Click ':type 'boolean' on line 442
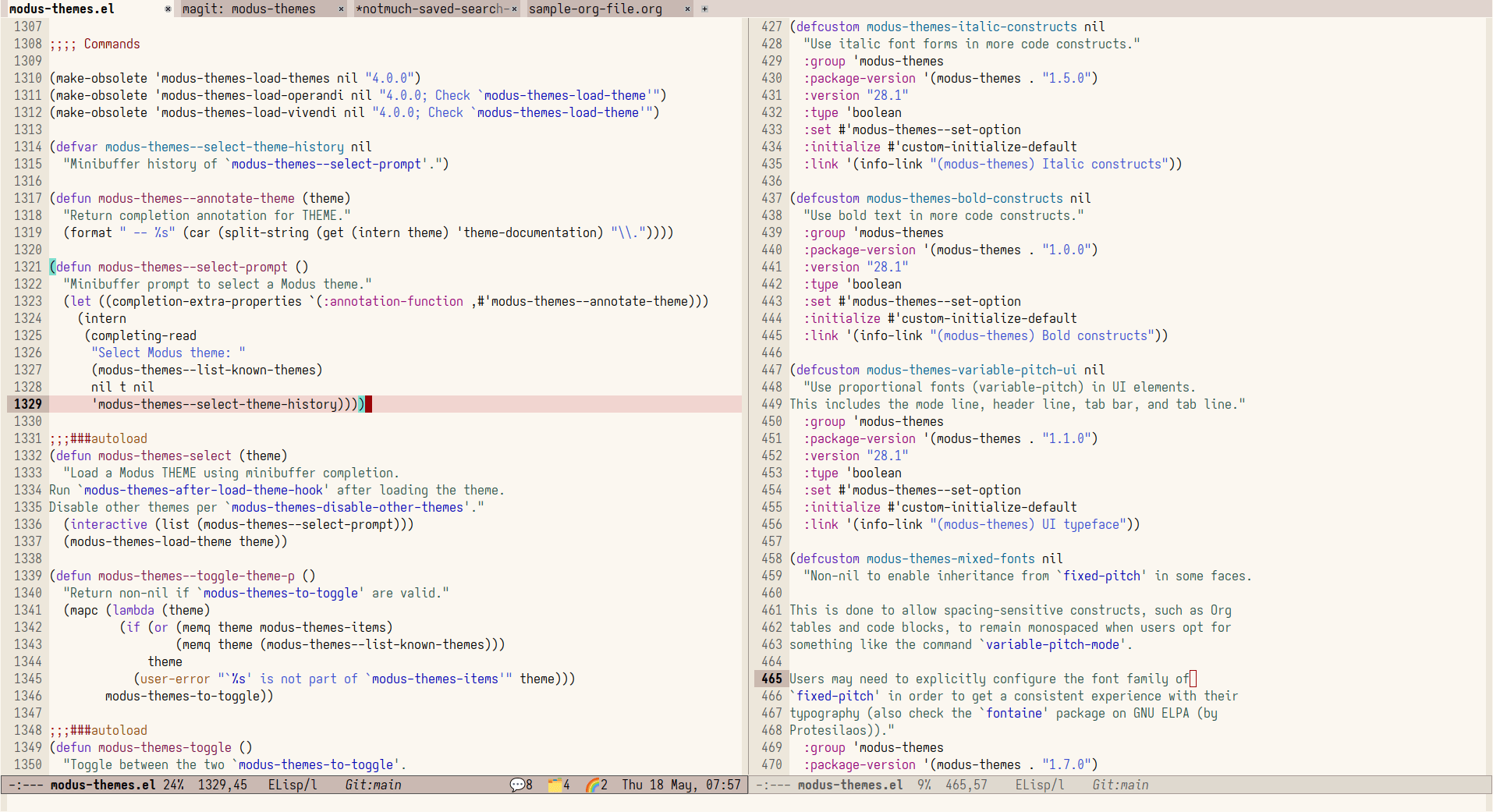Image resolution: width=1493 pixels, height=812 pixels. (853, 284)
